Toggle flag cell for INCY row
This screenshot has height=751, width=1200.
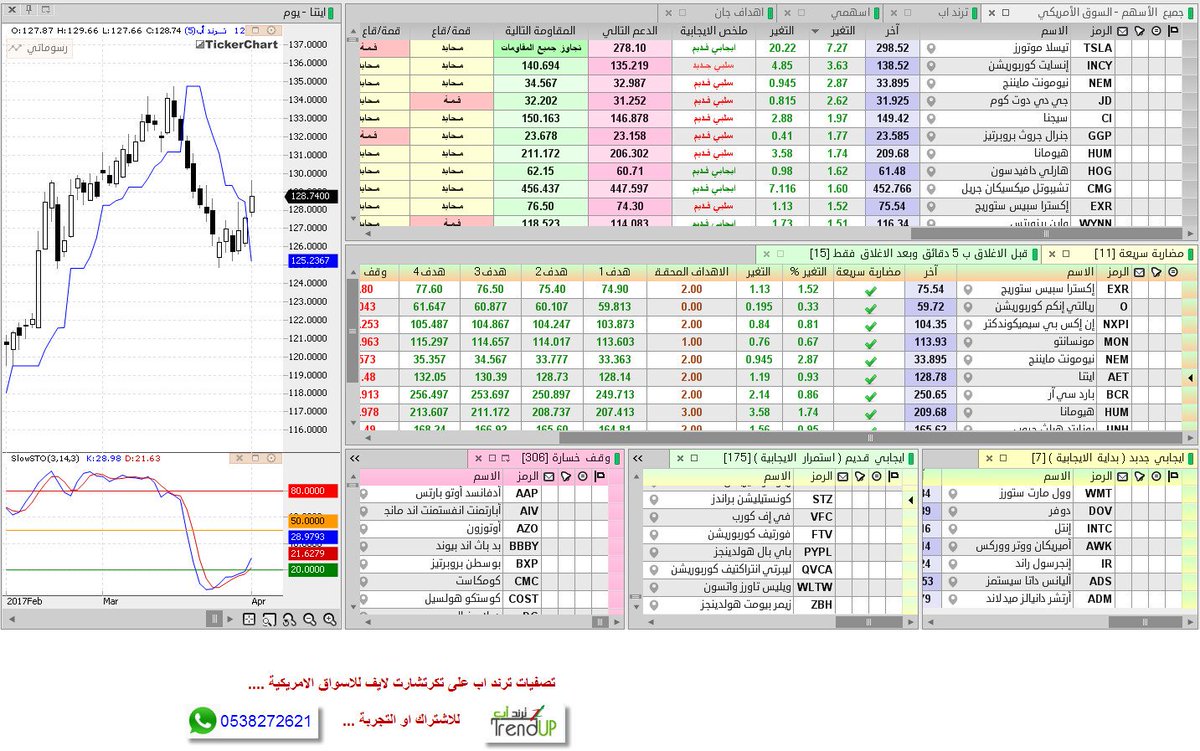point(1173,64)
